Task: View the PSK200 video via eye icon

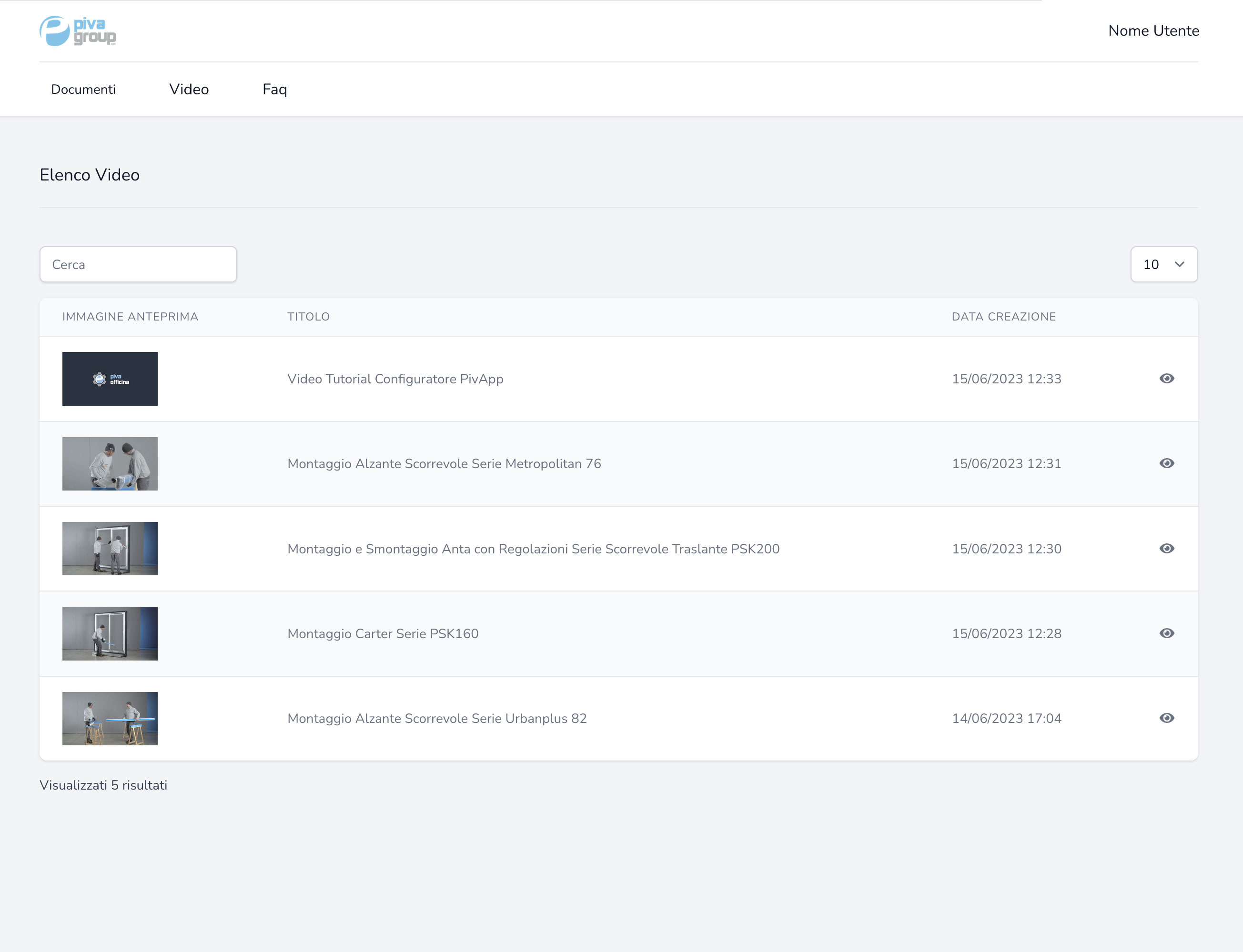Action: 1166,549
